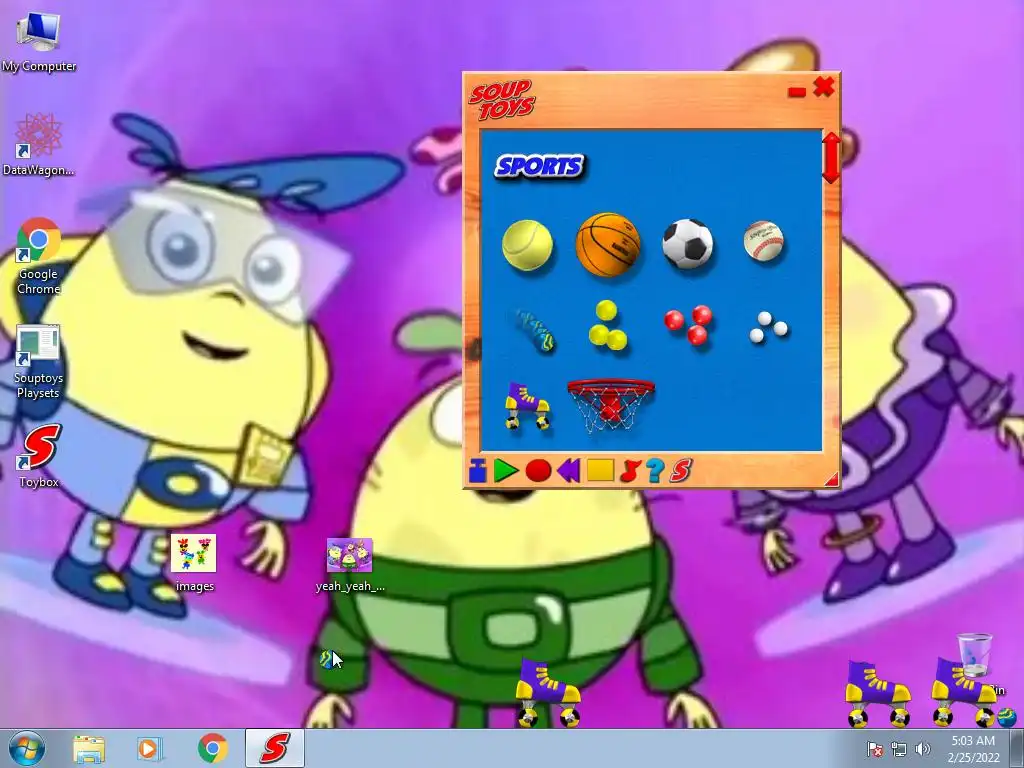
Task: Pick the basketball hoop toy
Action: tap(610, 406)
